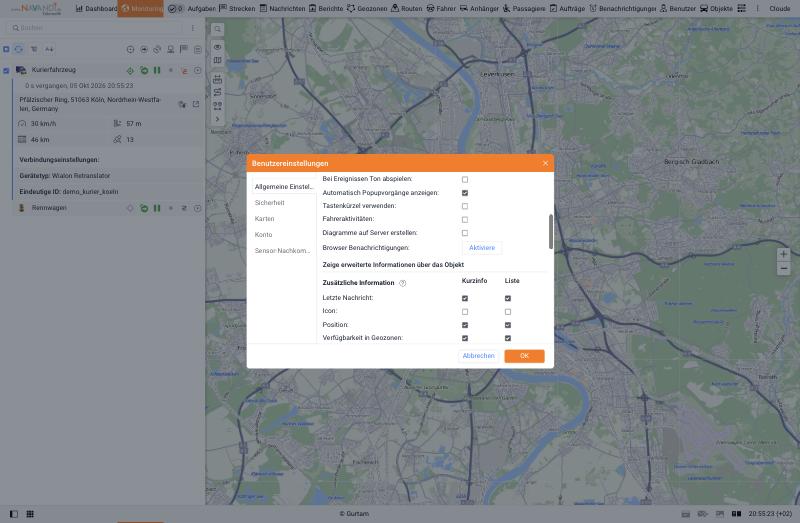
Task: Click Abbrechen to cancel settings
Action: [478, 356]
